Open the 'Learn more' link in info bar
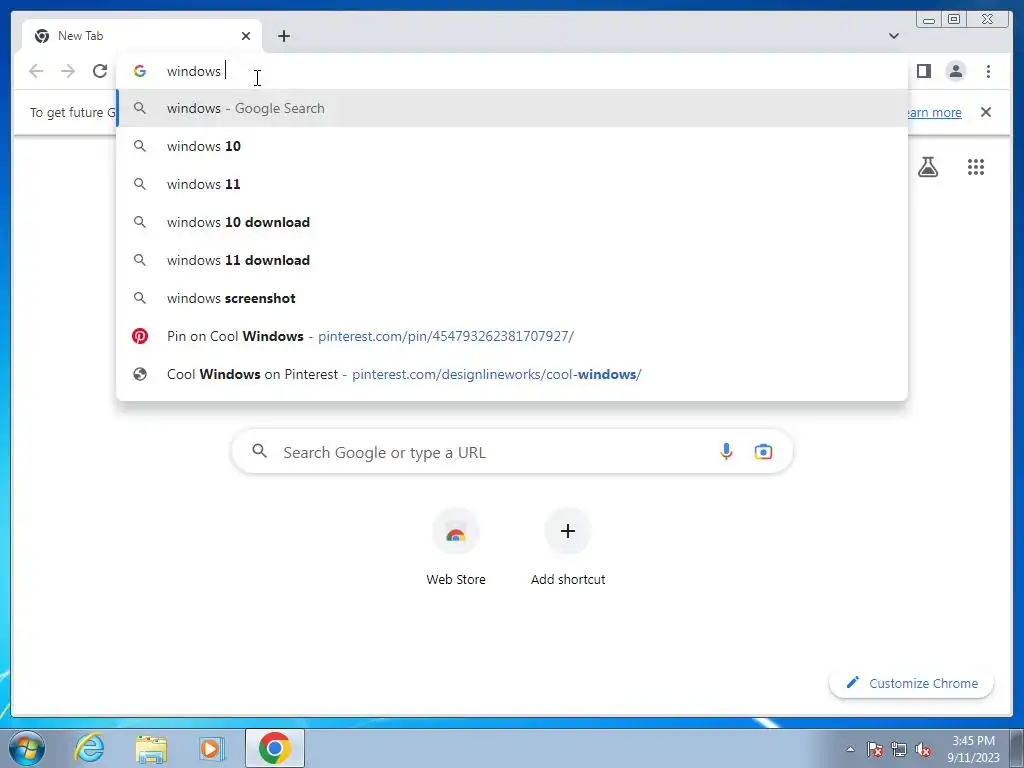The height and width of the screenshot is (768, 1024). click(x=935, y=112)
